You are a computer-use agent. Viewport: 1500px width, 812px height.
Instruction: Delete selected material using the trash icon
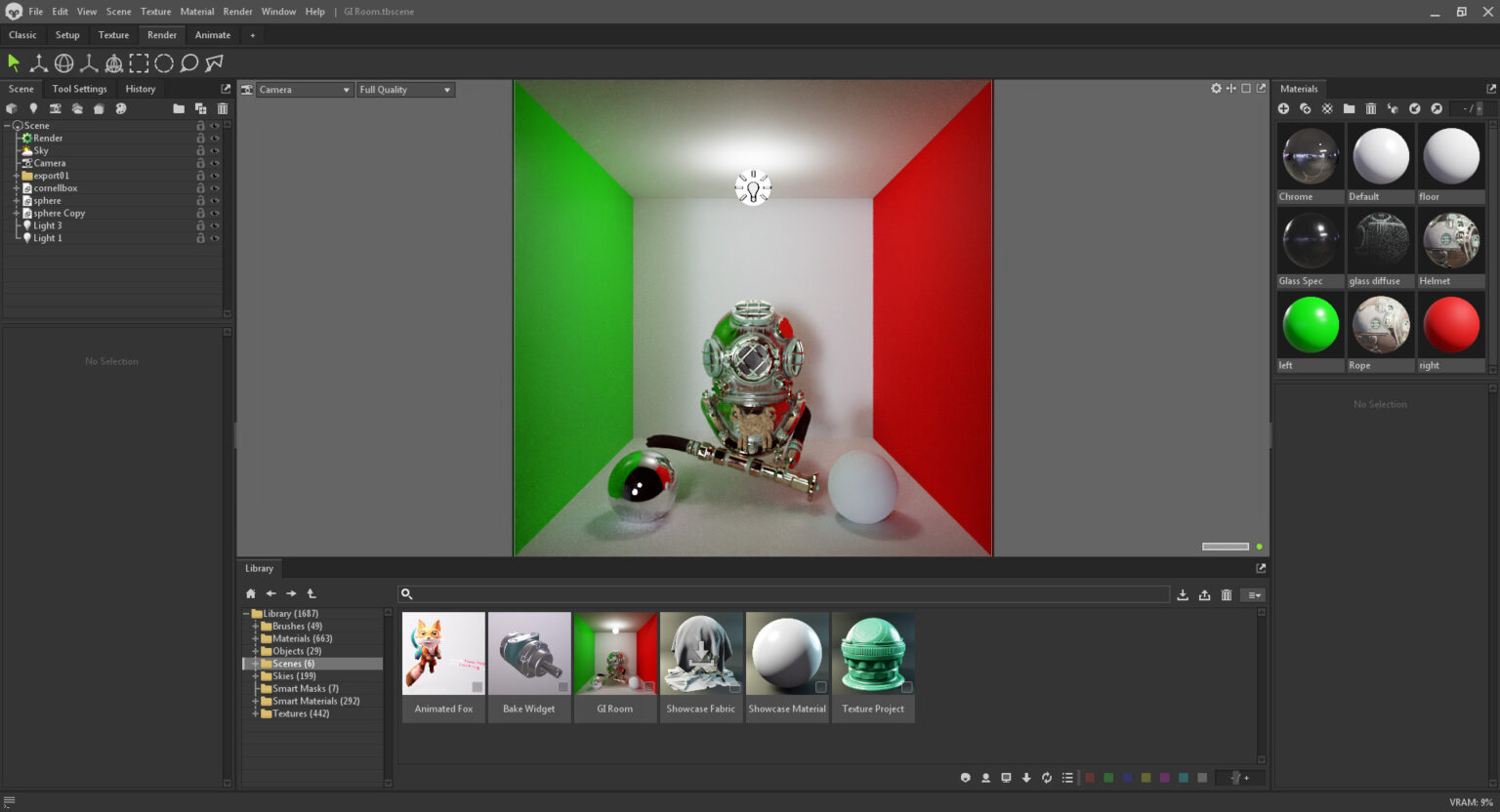pyautogui.click(x=1370, y=108)
